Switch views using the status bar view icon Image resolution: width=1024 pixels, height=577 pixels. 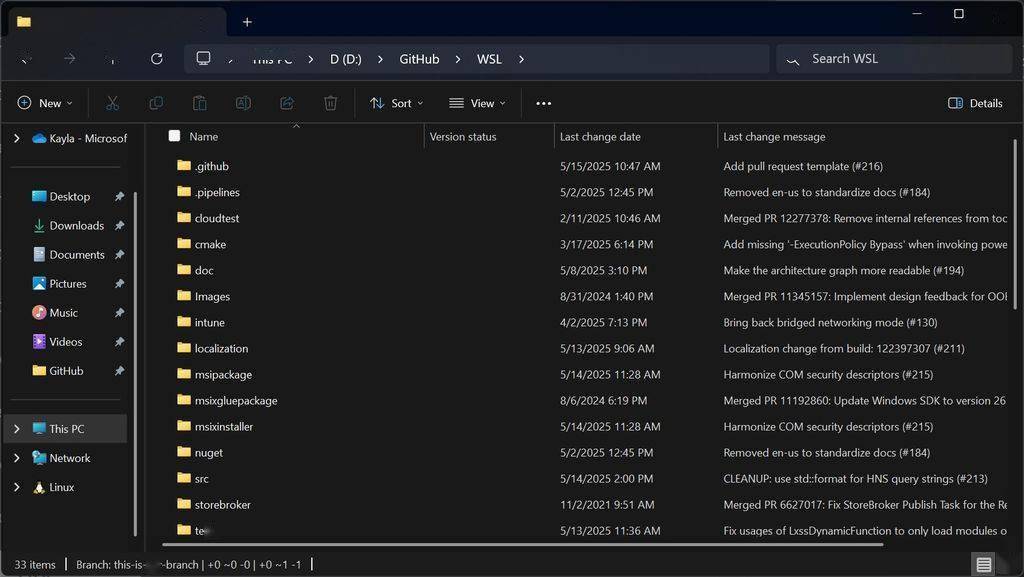(x=983, y=564)
